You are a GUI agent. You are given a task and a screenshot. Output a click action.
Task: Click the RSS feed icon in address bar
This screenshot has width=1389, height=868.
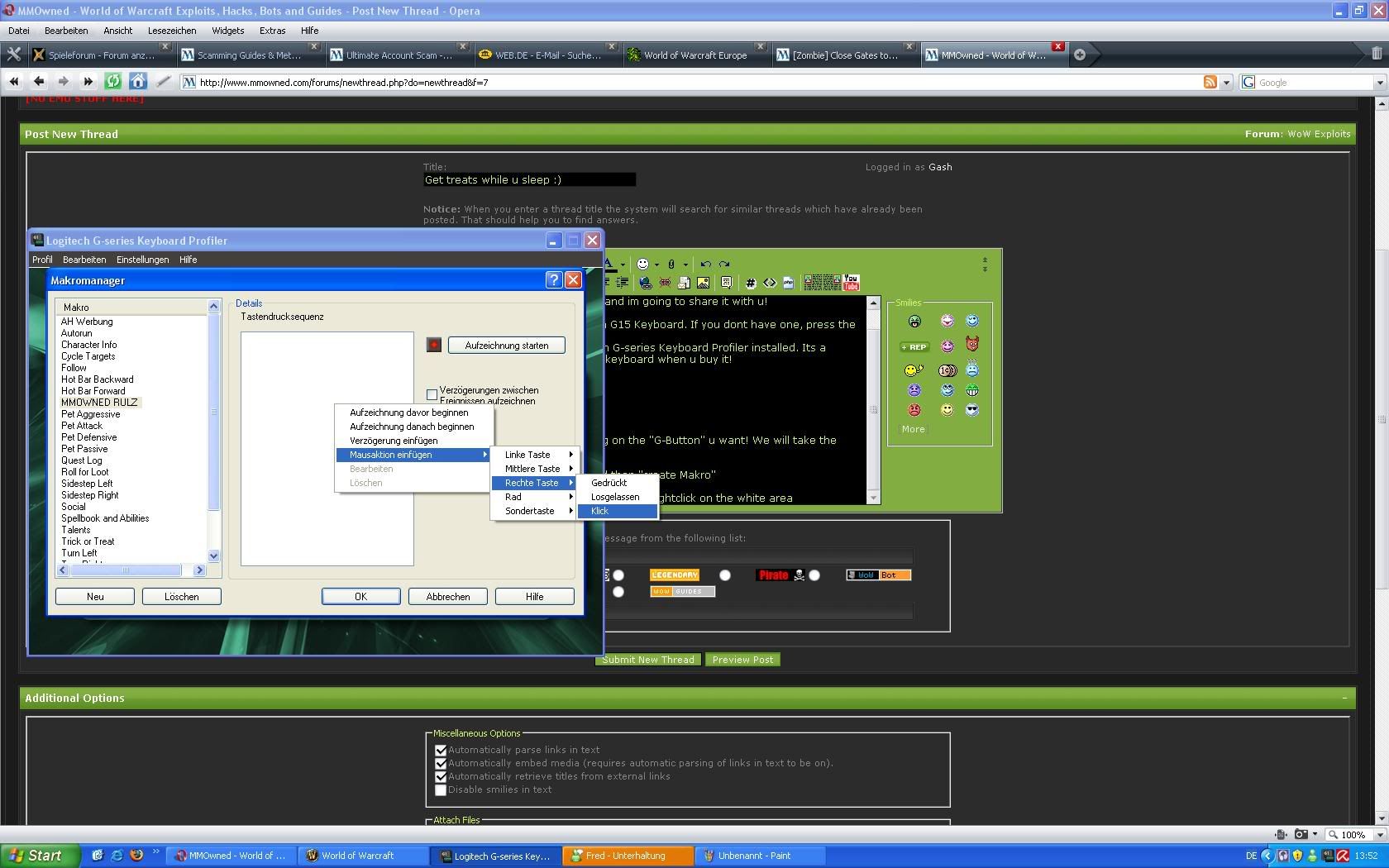coord(1210,82)
